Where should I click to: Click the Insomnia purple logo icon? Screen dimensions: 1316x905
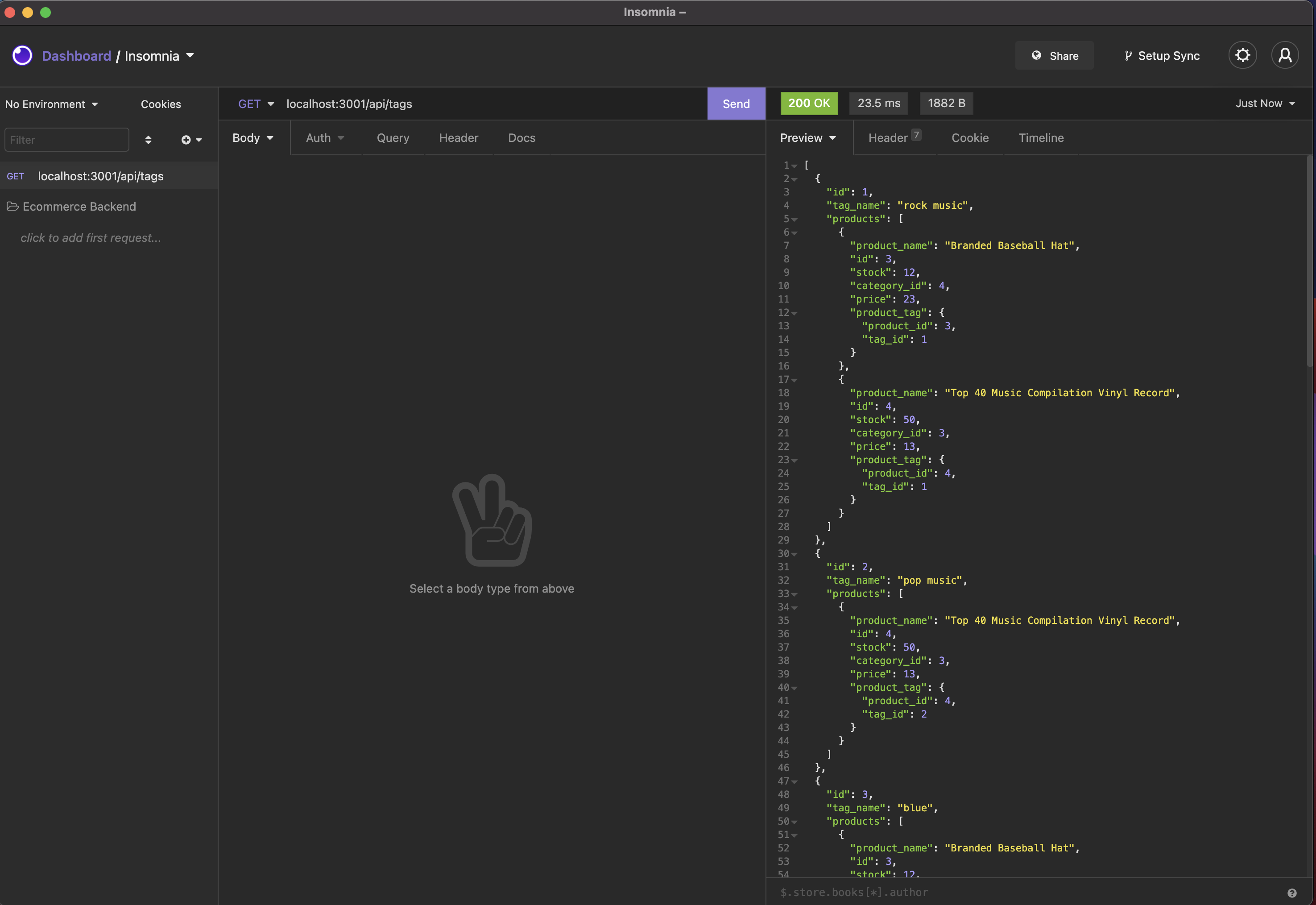[22, 56]
